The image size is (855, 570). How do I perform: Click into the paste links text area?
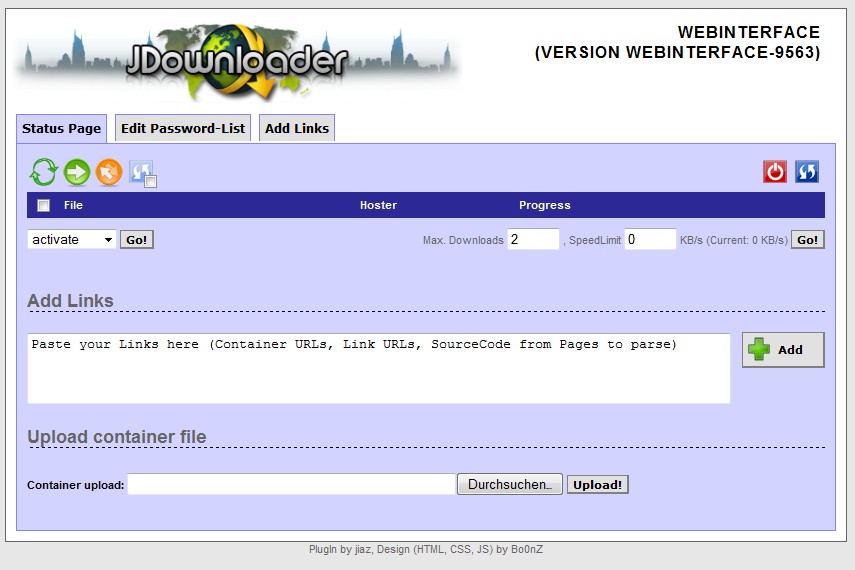click(378, 369)
